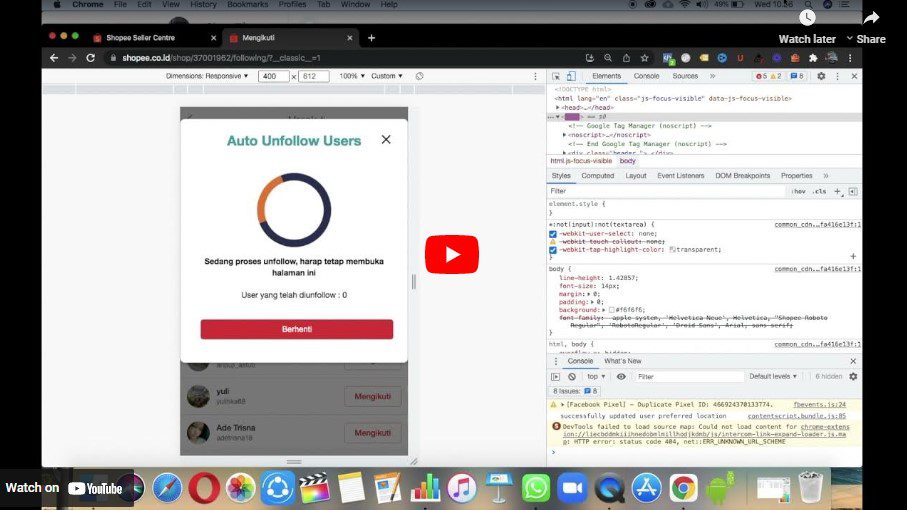Open DevTools settings gear
907x510 pixels.
pos(821,76)
